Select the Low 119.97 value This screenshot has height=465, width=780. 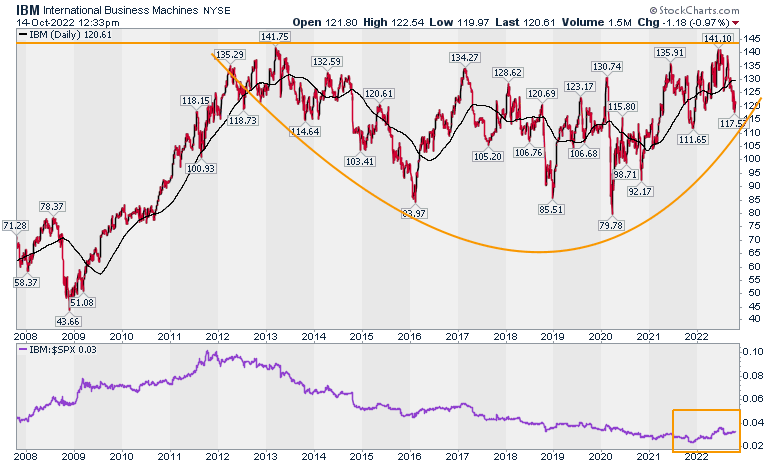[x=460, y=22]
